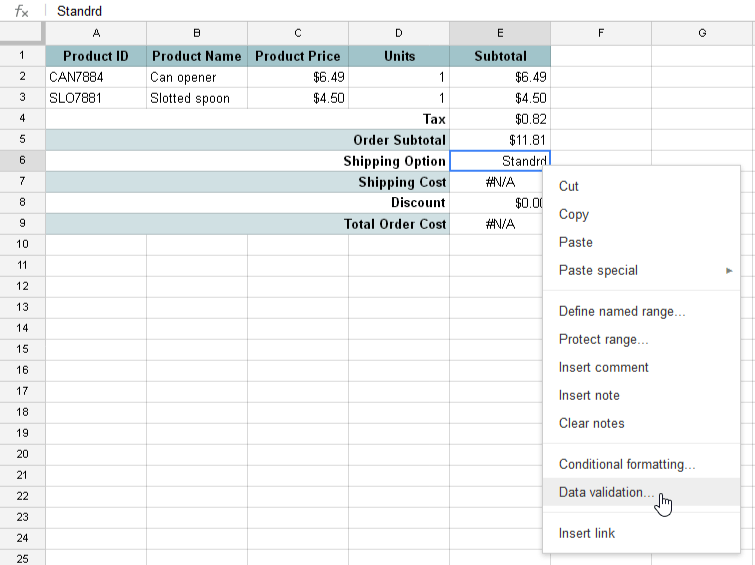
Task: Click the select-all corner box
Action: pyautogui.click(x=22, y=33)
